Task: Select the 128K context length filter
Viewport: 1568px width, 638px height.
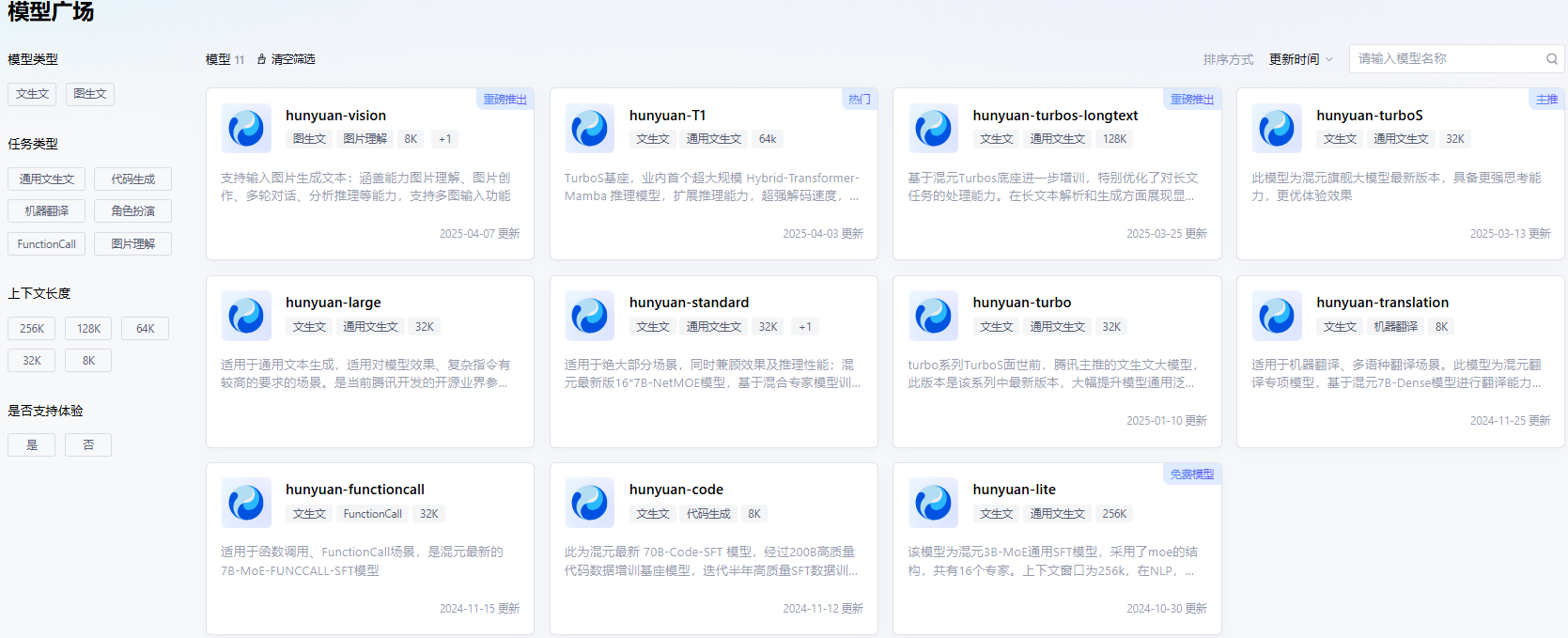Action: point(88,329)
